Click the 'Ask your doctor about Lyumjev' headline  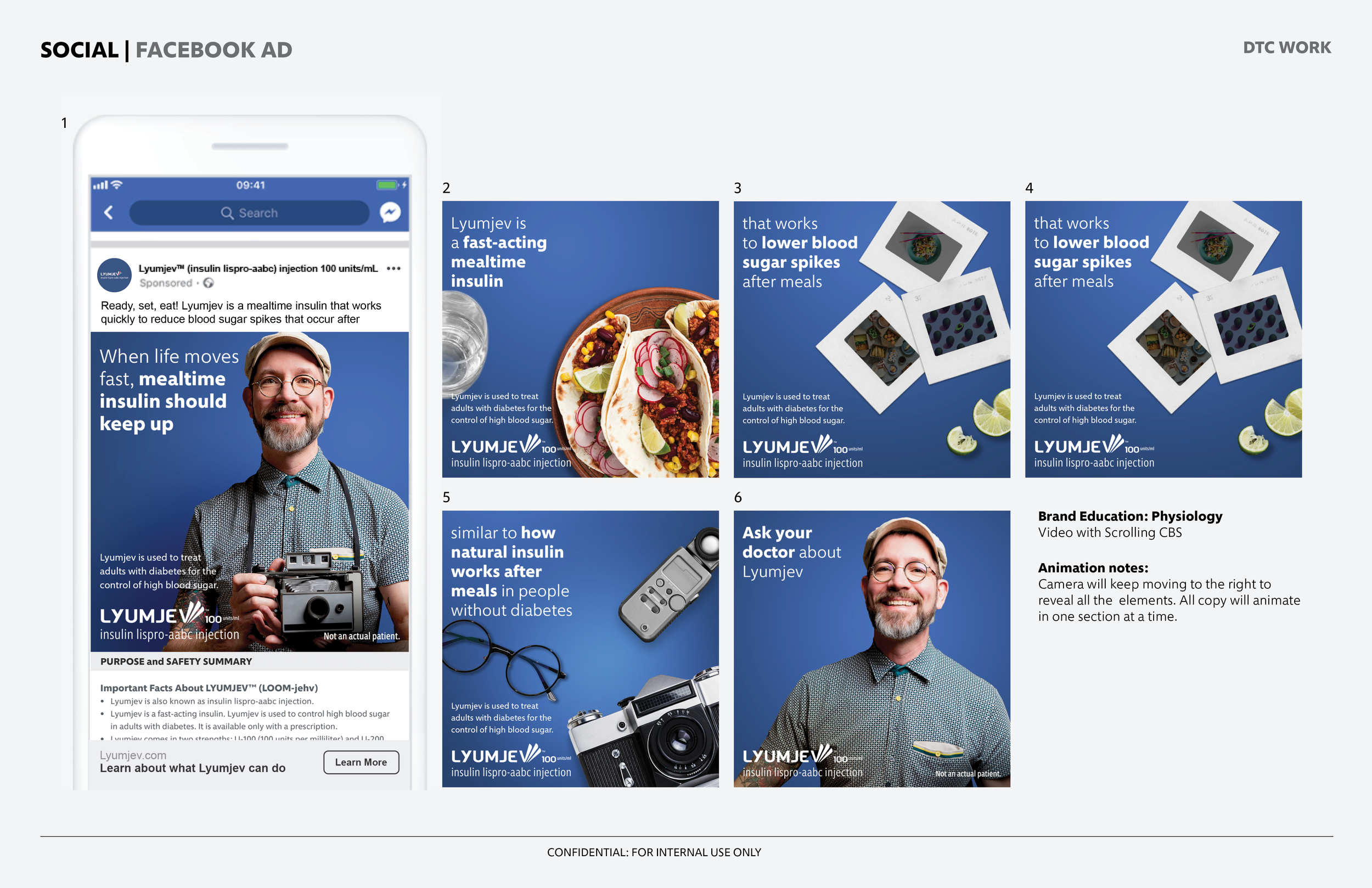point(792,552)
